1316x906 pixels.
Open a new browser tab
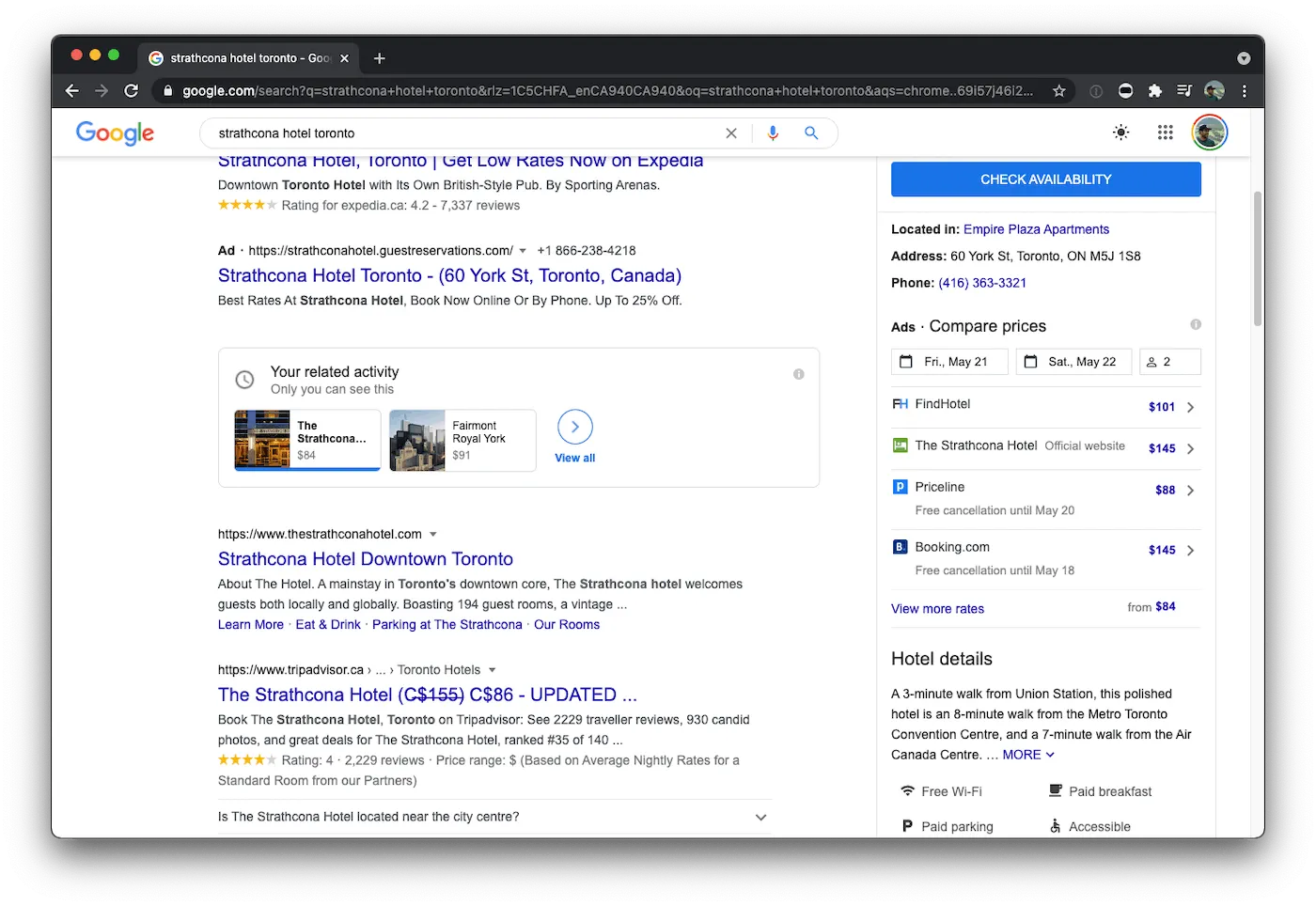click(380, 58)
